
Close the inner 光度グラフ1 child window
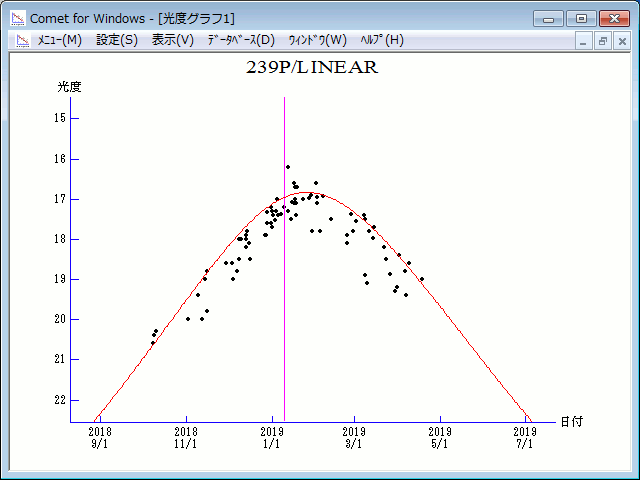click(622, 41)
